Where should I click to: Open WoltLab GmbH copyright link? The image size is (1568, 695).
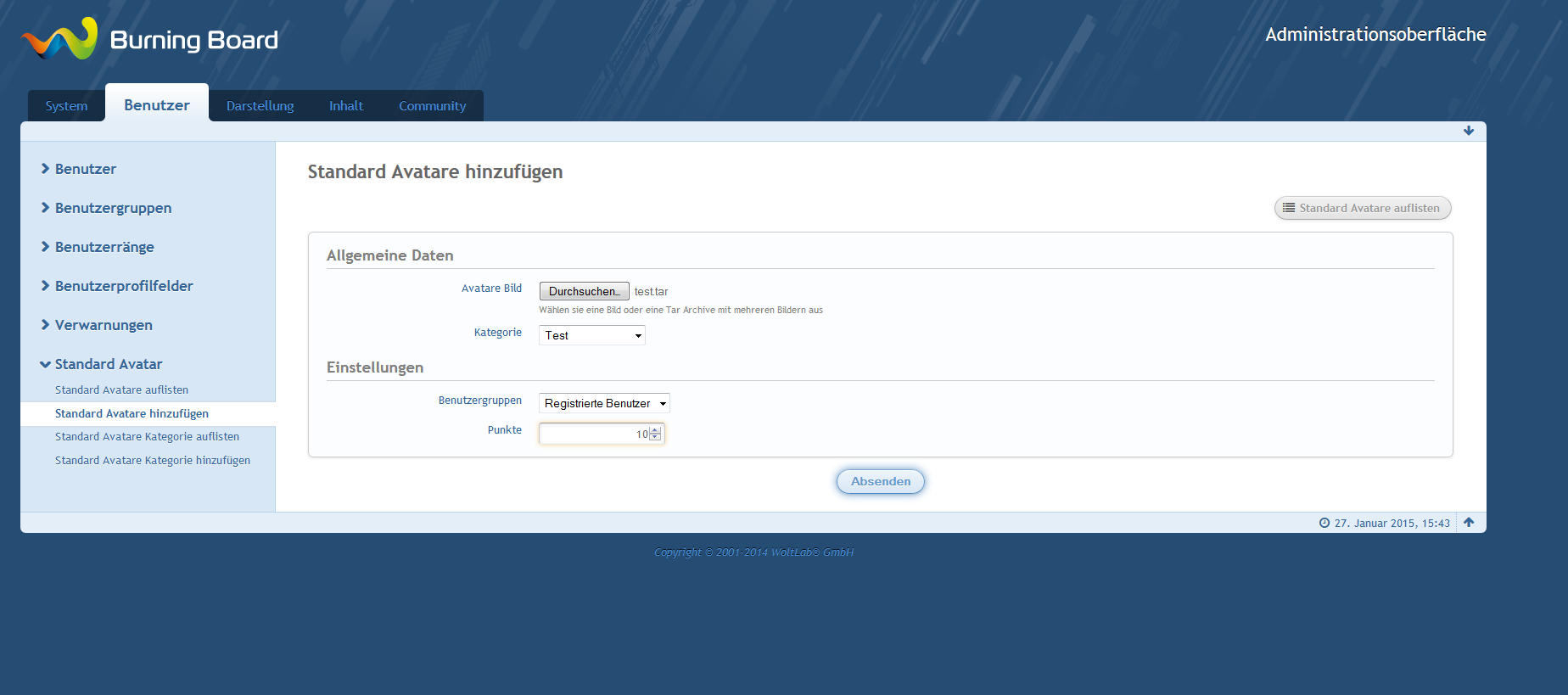pos(753,552)
